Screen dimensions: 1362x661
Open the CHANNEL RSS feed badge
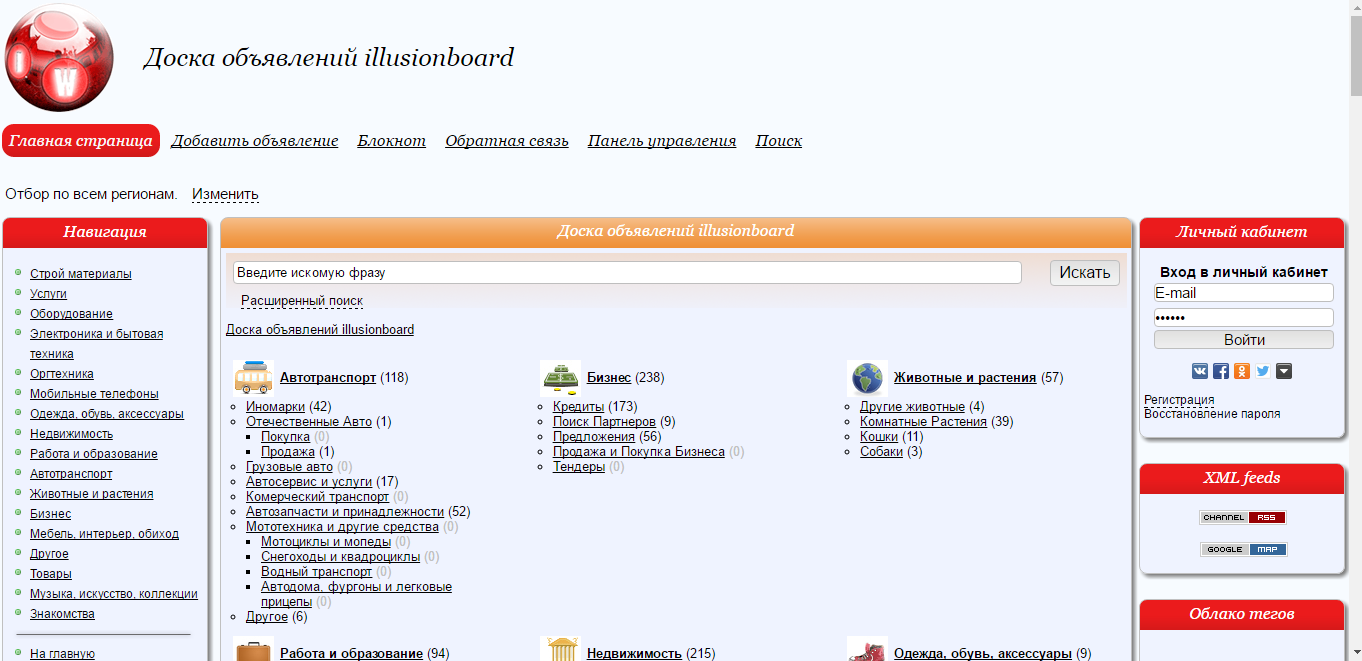[1243, 517]
